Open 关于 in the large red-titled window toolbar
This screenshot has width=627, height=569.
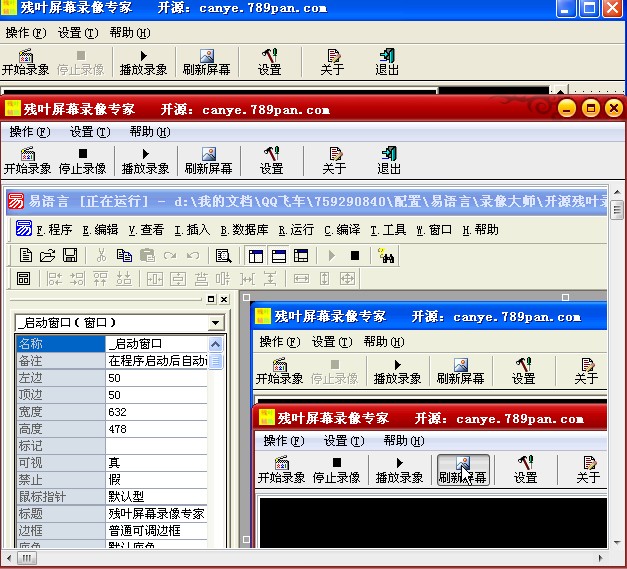click(334, 160)
